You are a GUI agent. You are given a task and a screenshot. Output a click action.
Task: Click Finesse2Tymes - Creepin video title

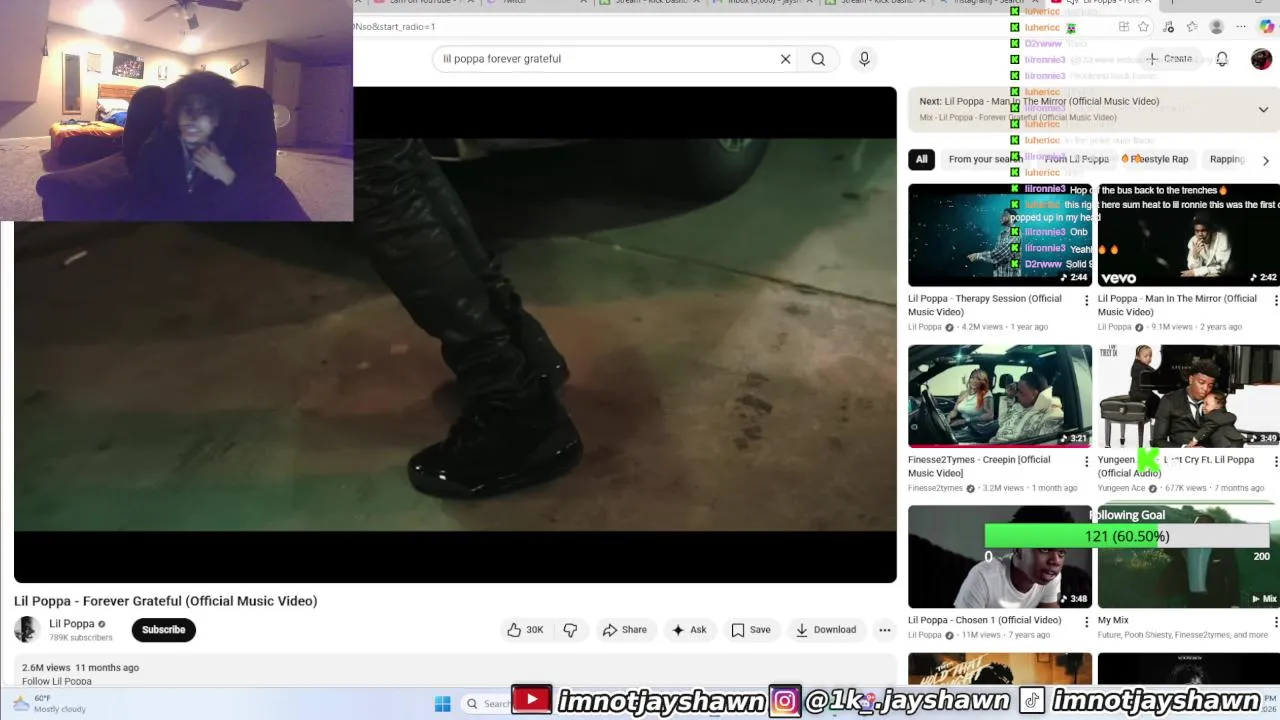point(979,466)
